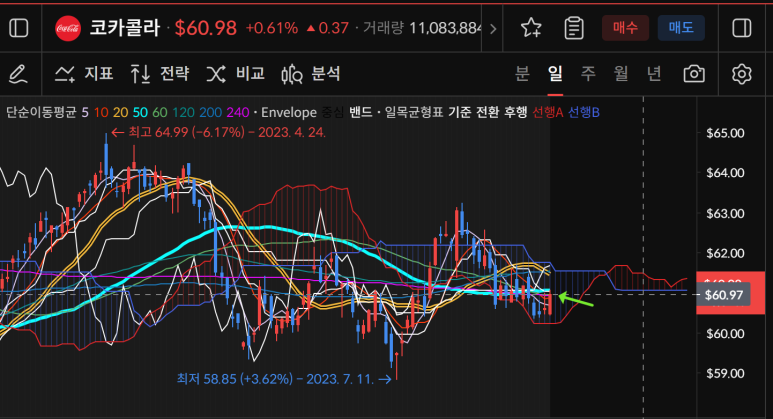The image size is (773, 419).
Task: Toggle Ichimoku 후행 lagging span
Action: tap(515, 112)
